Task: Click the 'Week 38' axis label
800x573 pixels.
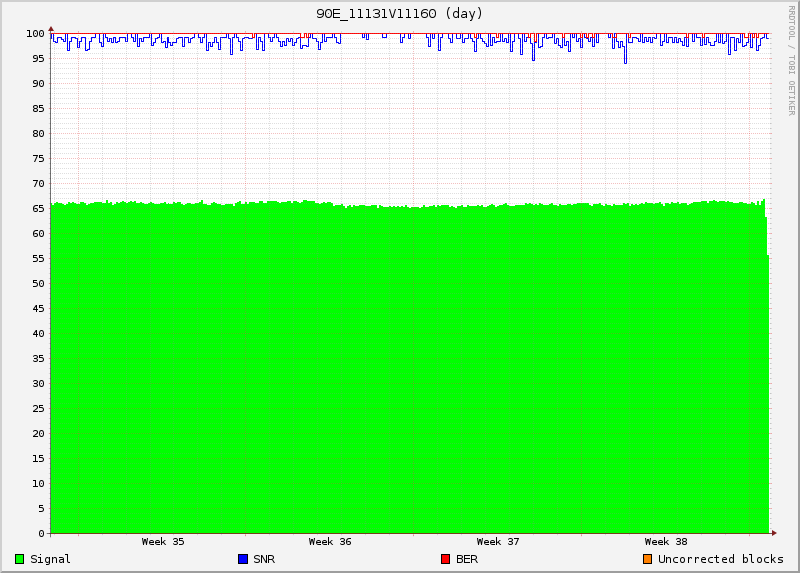Action: coord(666,541)
